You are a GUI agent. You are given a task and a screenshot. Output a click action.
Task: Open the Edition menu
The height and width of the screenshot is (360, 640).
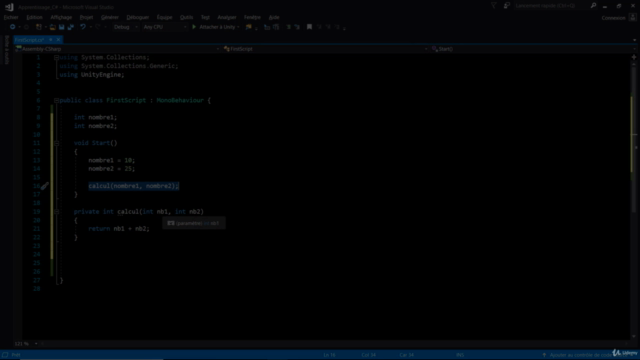[34, 17]
